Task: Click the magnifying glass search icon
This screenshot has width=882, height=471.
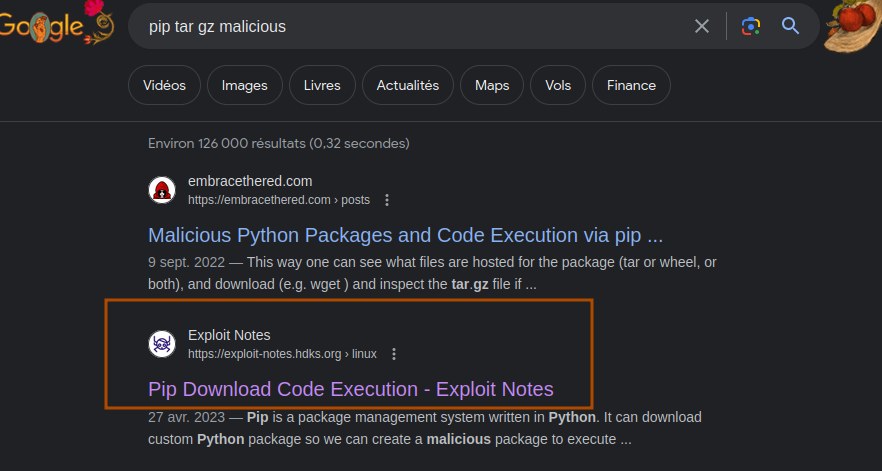Action: pos(791,26)
